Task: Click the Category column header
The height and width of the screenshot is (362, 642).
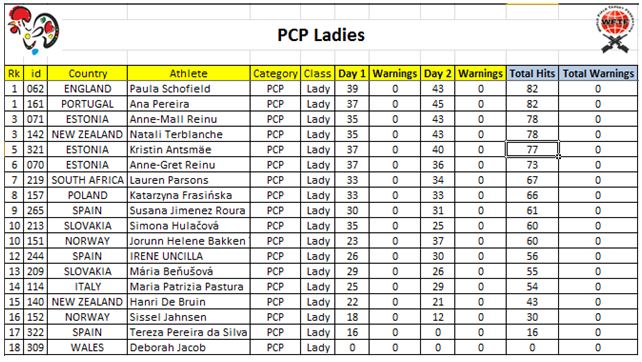Action: [275, 74]
